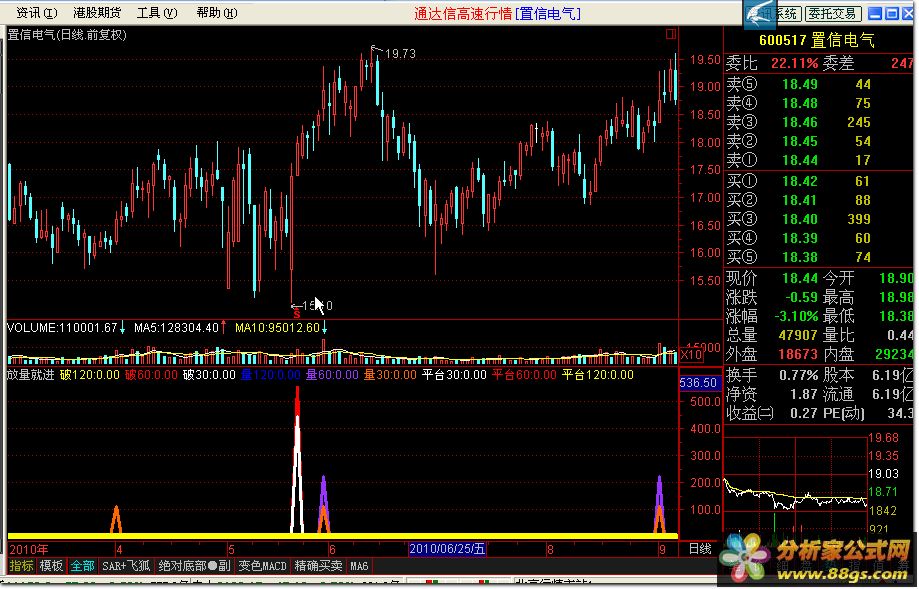Click the 买① price 18.42

pyautogui.click(x=799, y=182)
